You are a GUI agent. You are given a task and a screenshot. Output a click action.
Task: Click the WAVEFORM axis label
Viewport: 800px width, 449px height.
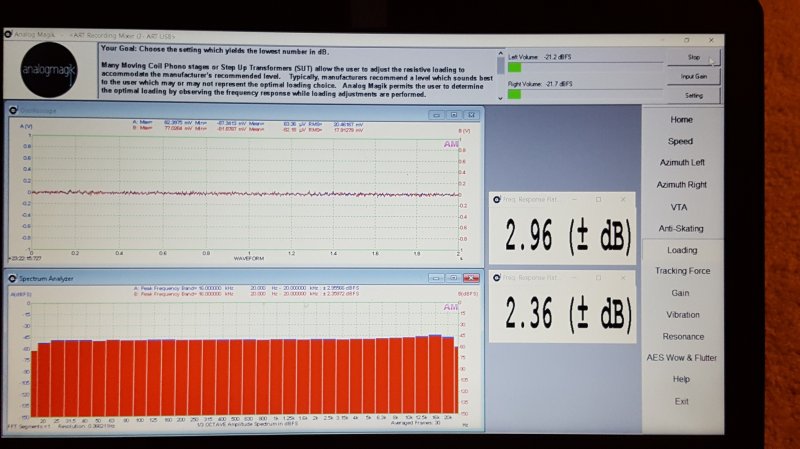(249, 259)
